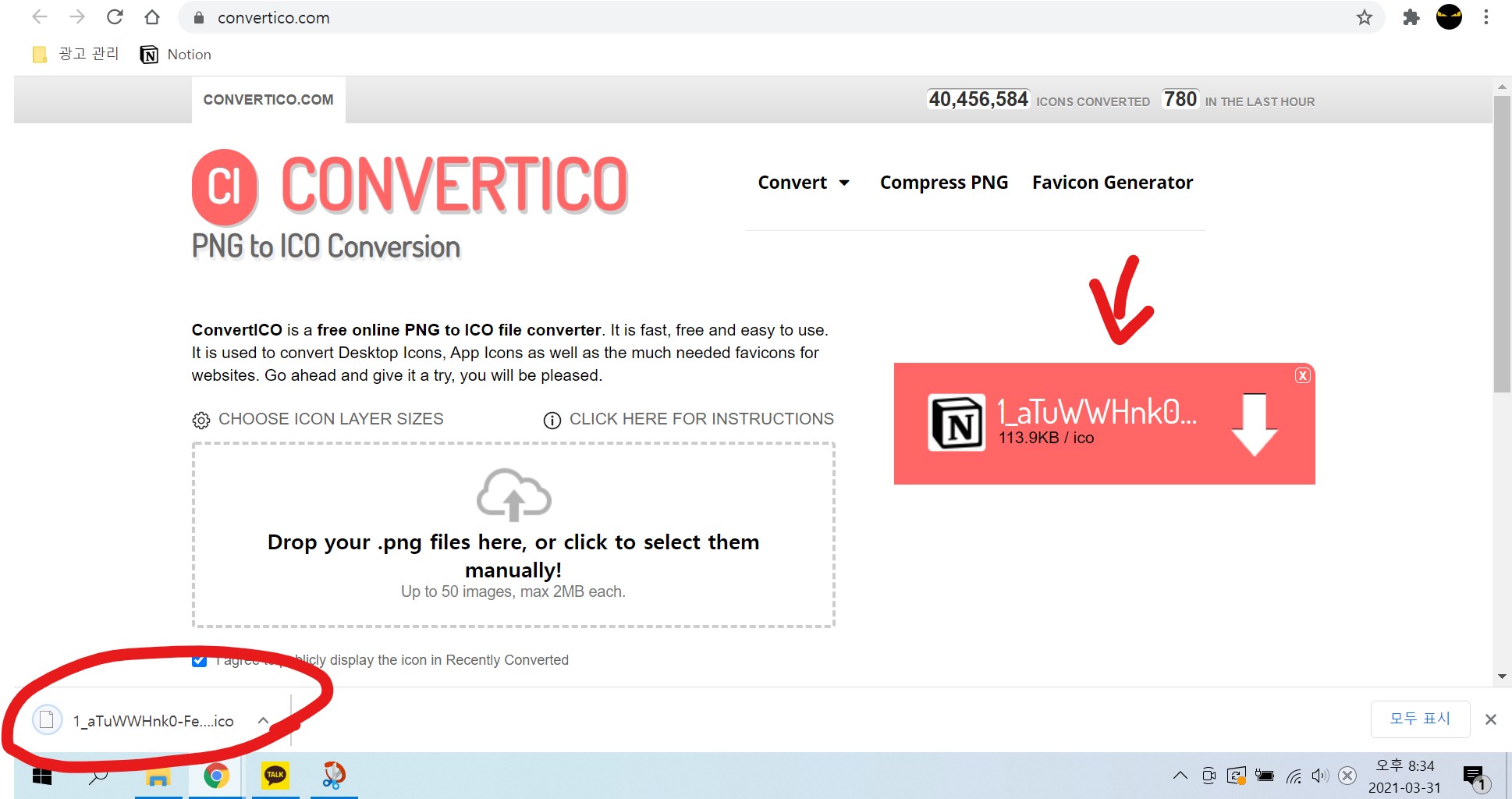Open KakaoTalk from the taskbar

(275, 776)
